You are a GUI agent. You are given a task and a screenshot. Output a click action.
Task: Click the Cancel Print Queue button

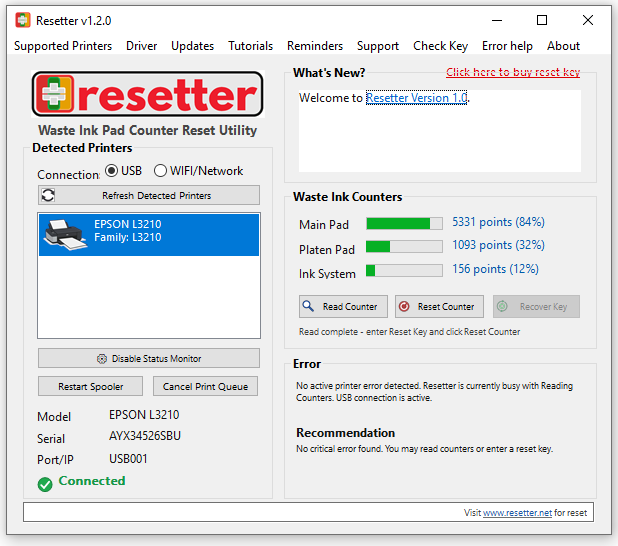pyautogui.click(x=205, y=386)
